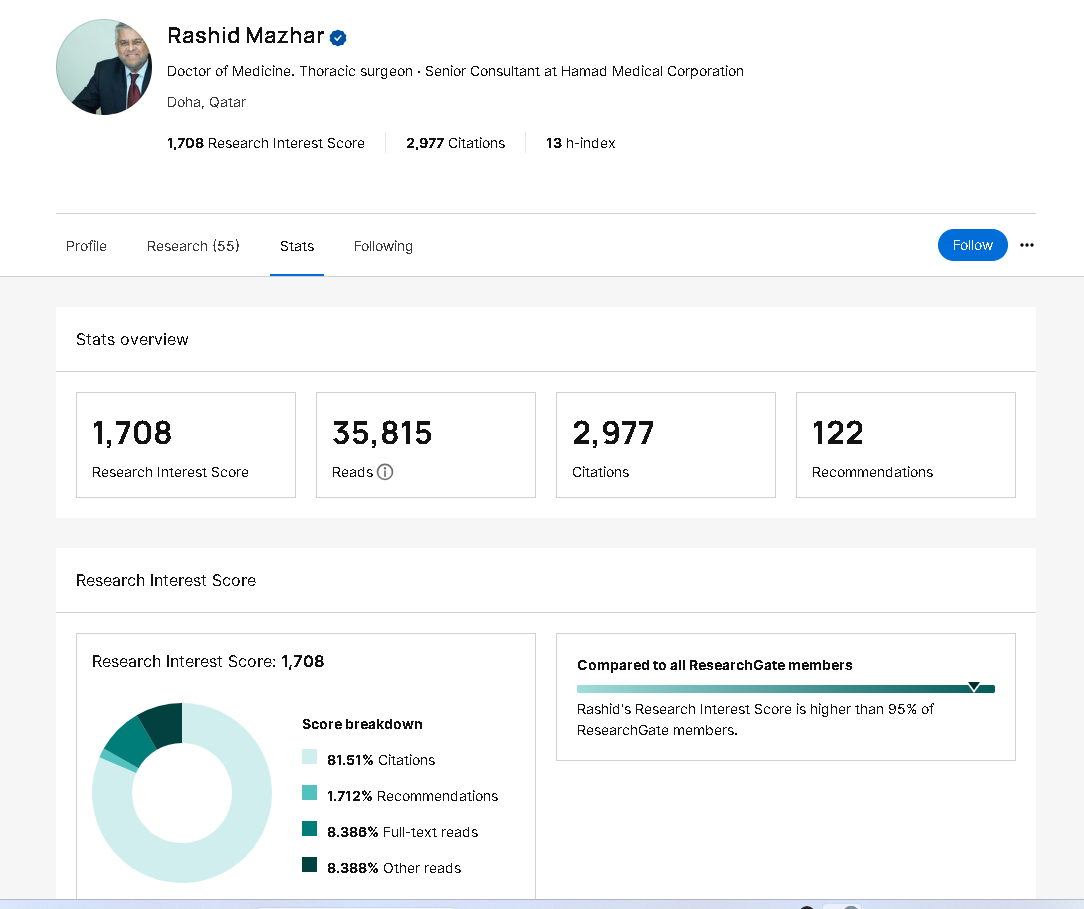Open the three-dot more options menu
The width and height of the screenshot is (1084, 909).
point(1027,245)
